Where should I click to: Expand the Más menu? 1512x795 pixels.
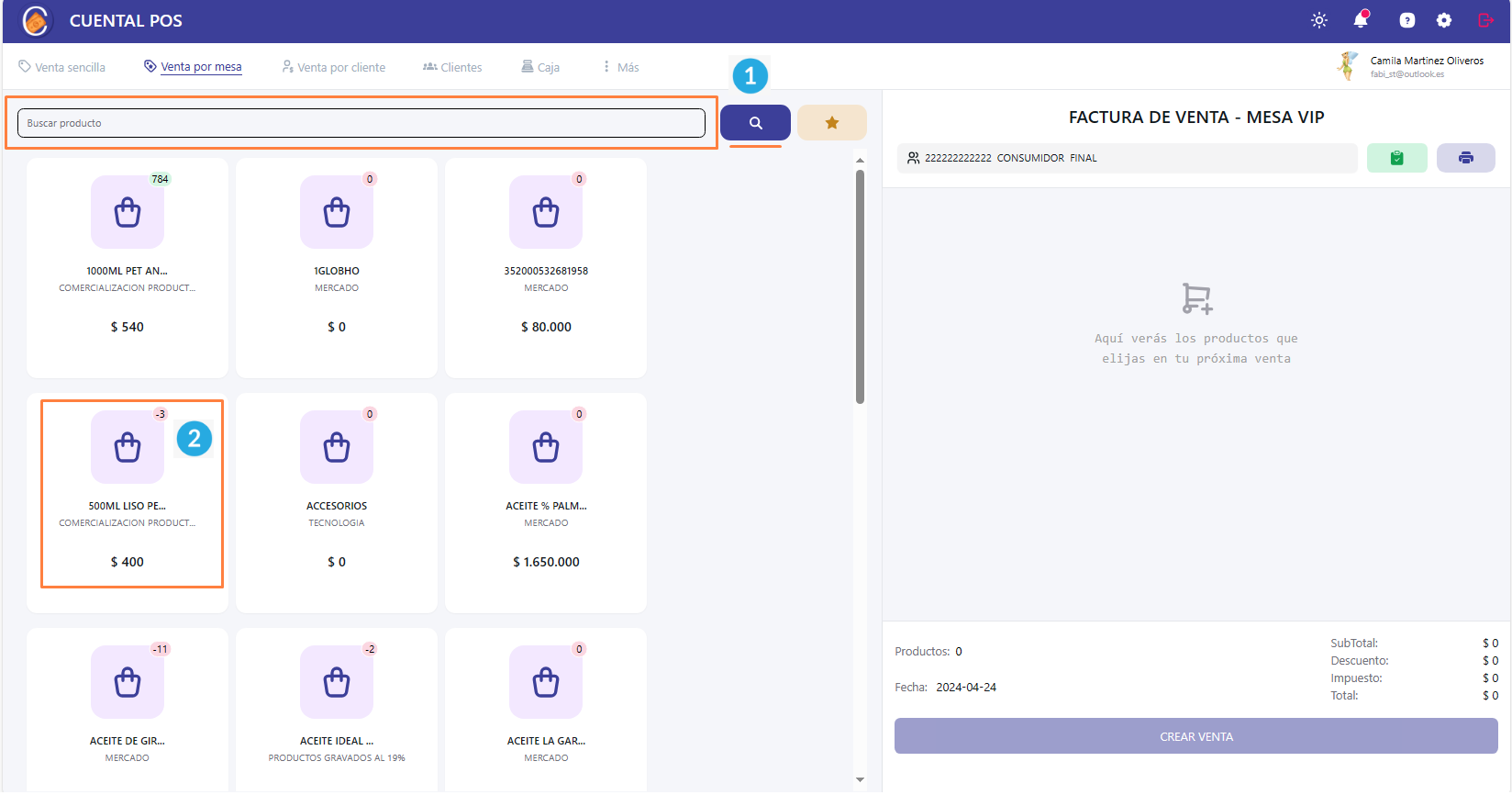coord(620,67)
